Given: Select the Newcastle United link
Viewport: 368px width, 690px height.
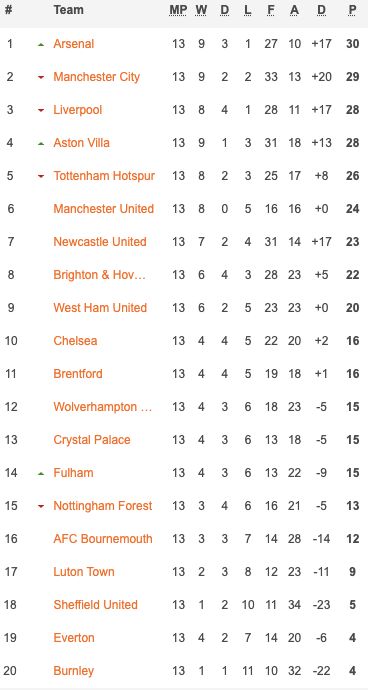Looking at the screenshot, I should point(100,242).
